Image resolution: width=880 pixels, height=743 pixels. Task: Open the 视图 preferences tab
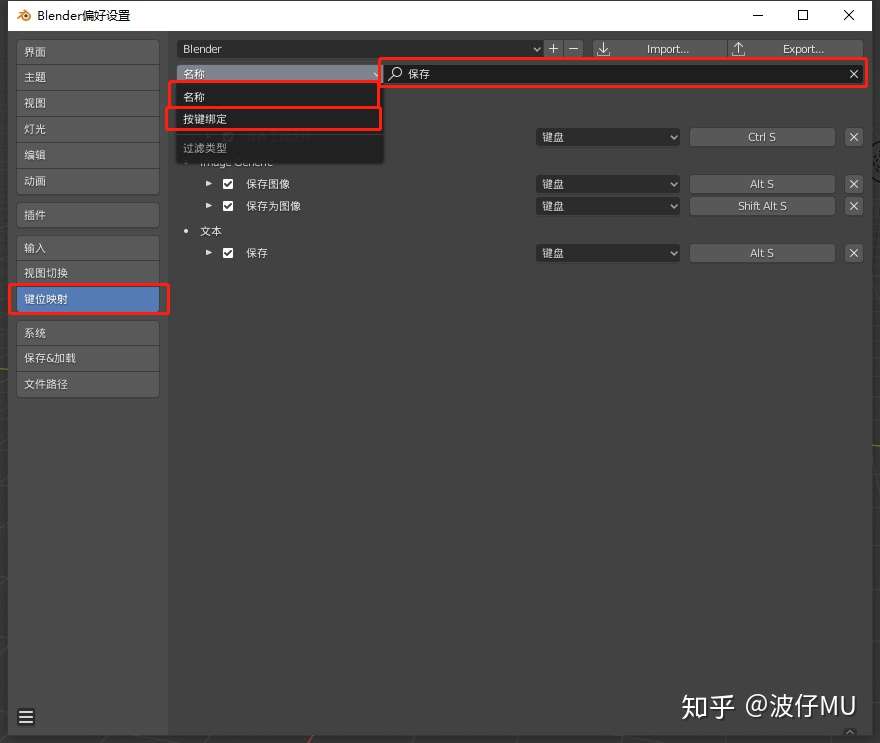[x=88, y=103]
